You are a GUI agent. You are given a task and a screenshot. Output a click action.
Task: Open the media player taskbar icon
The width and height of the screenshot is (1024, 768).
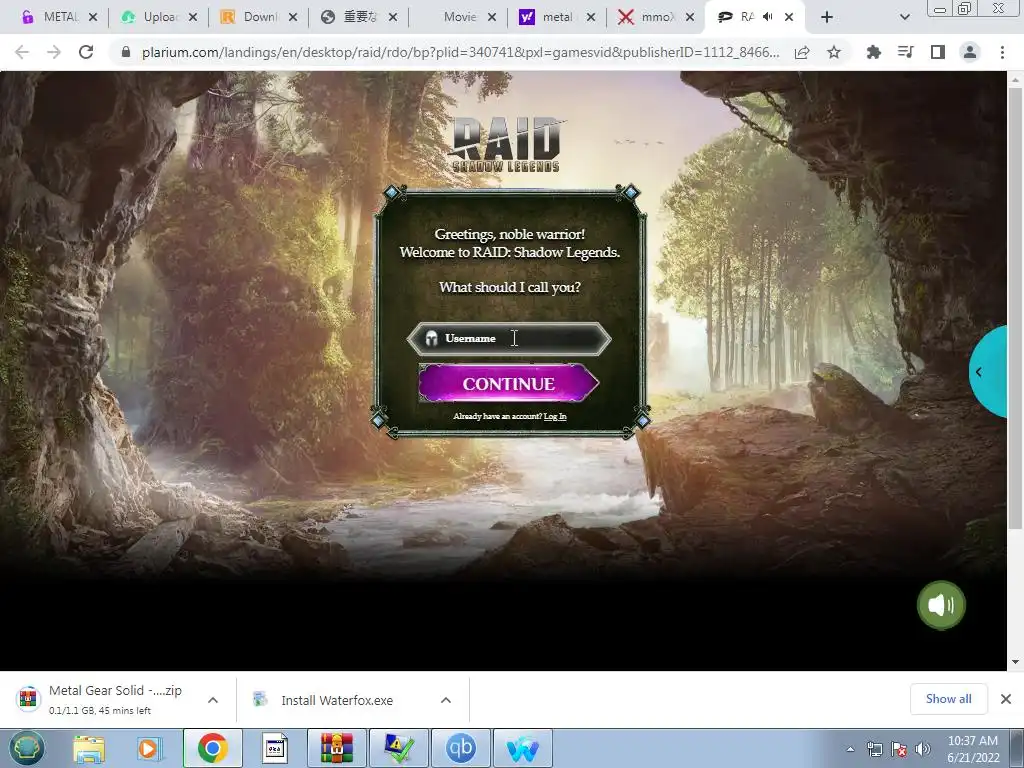click(150, 748)
